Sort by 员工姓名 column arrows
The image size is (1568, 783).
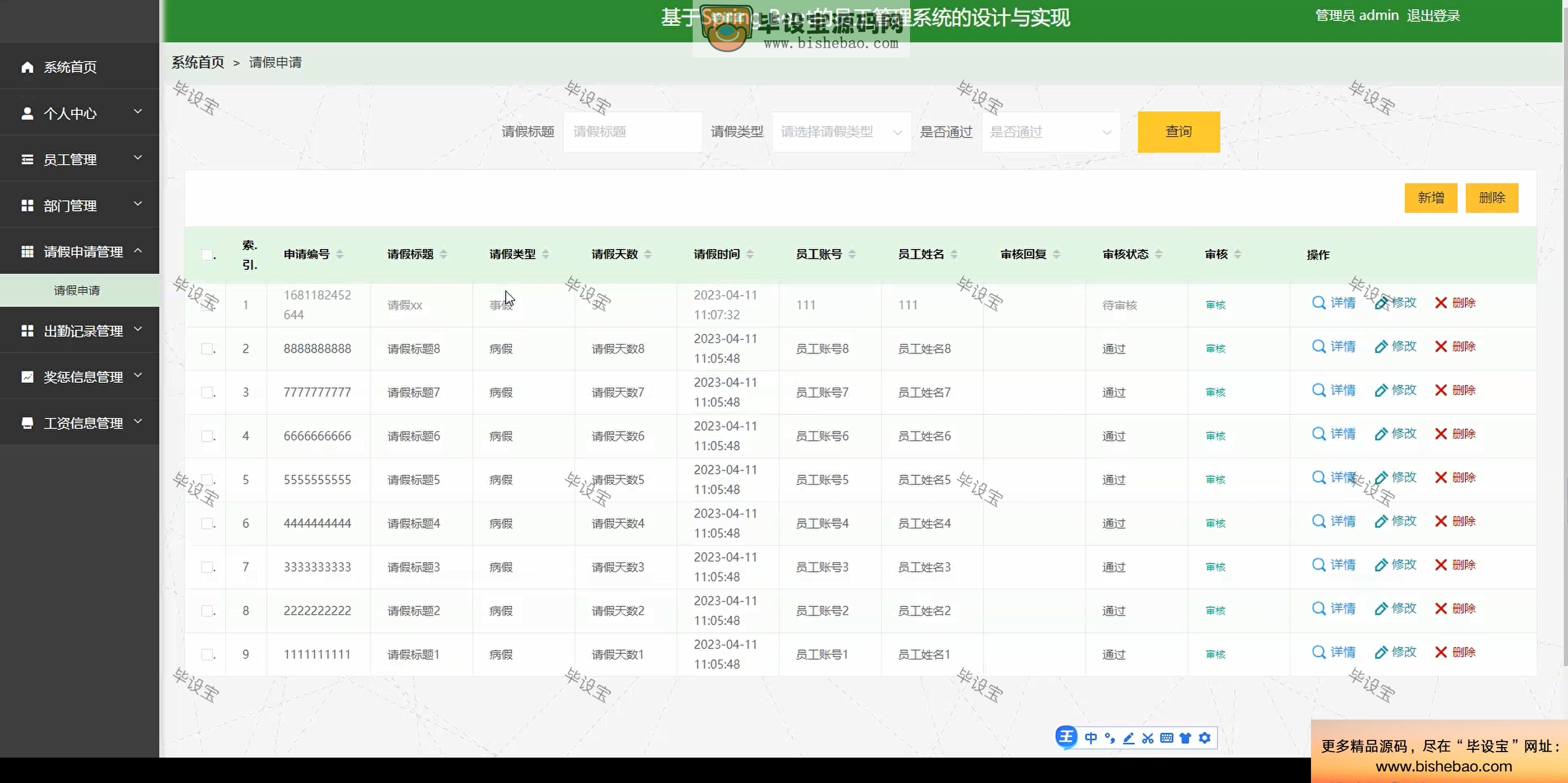click(x=954, y=254)
